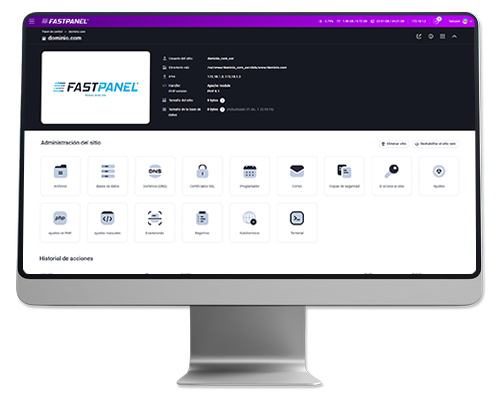Click the Administración del sitio heading
The height and width of the screenshot is (398, 500).
point(71,143)
